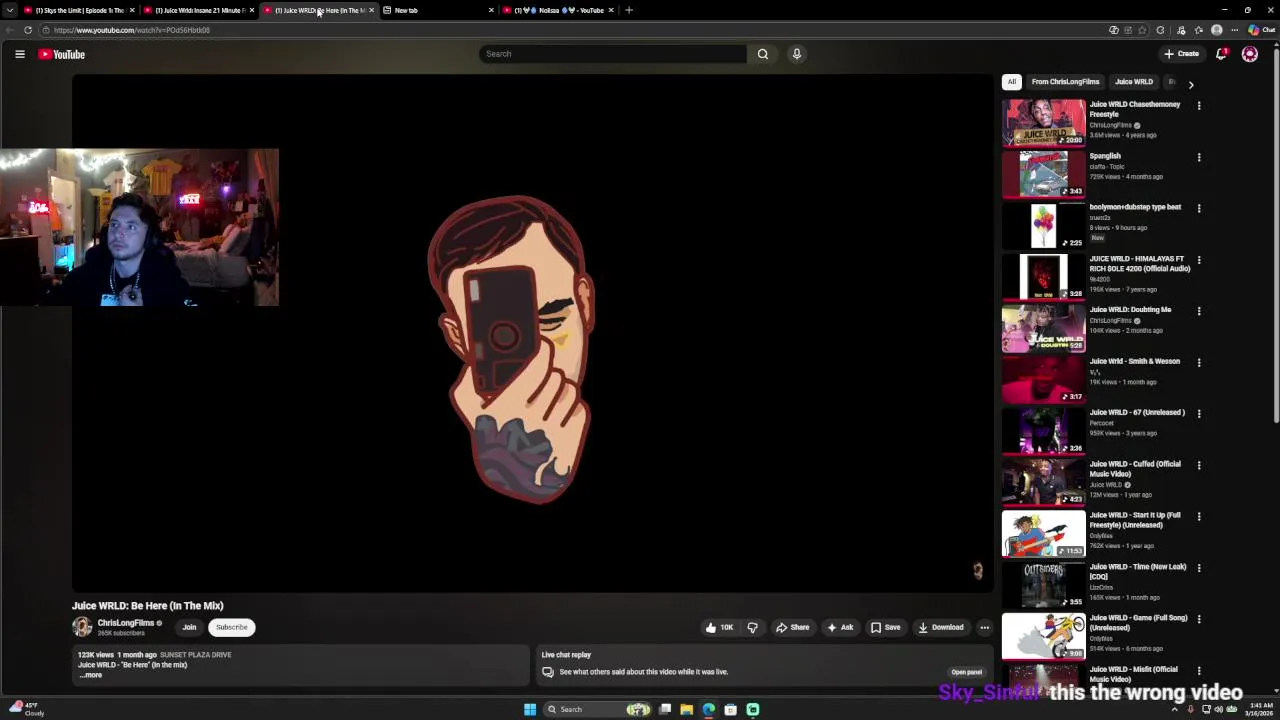
Task: Click the browser address bar URL
Action: (132, 30)
